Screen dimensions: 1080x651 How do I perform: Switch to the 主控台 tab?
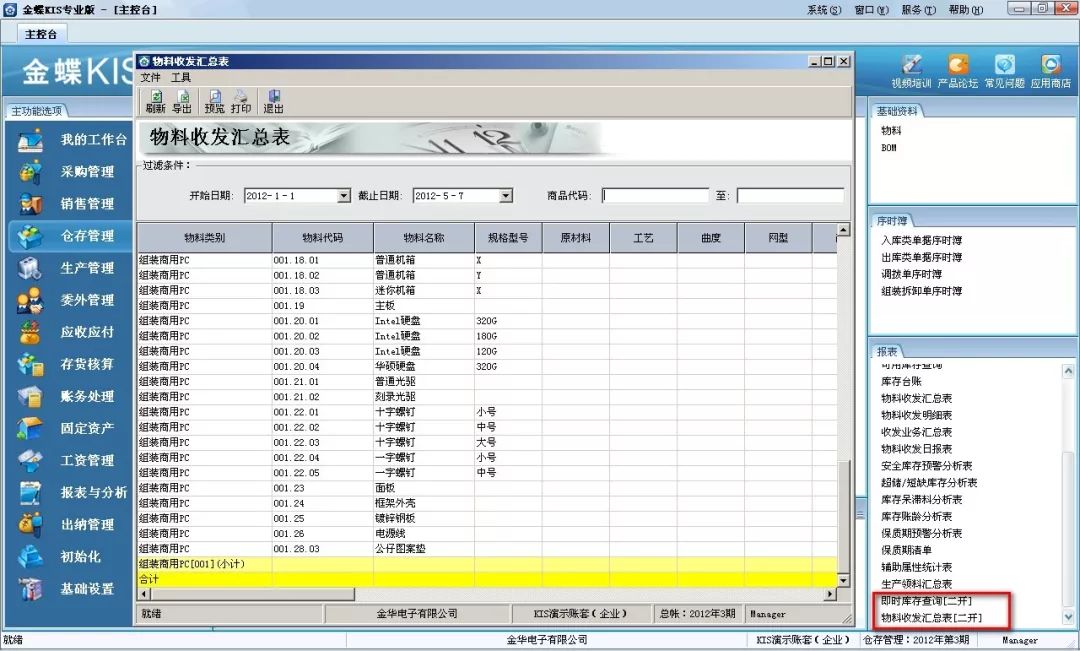[x=41, y=34]
